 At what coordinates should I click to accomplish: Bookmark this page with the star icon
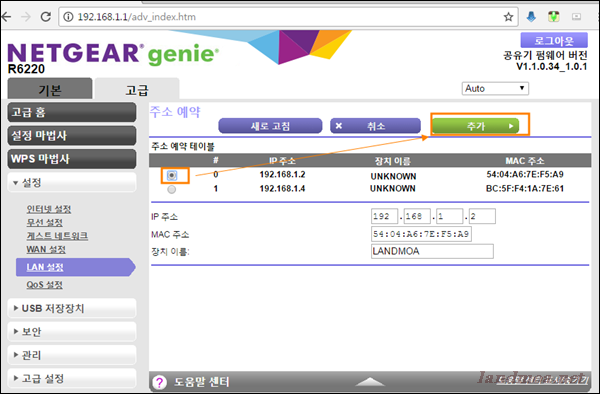(508, 17)
